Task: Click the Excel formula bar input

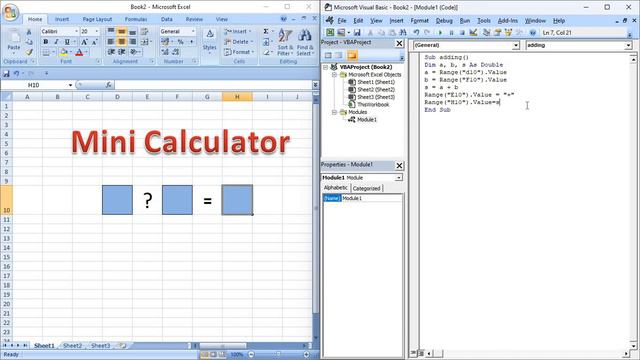Action: 212,85
